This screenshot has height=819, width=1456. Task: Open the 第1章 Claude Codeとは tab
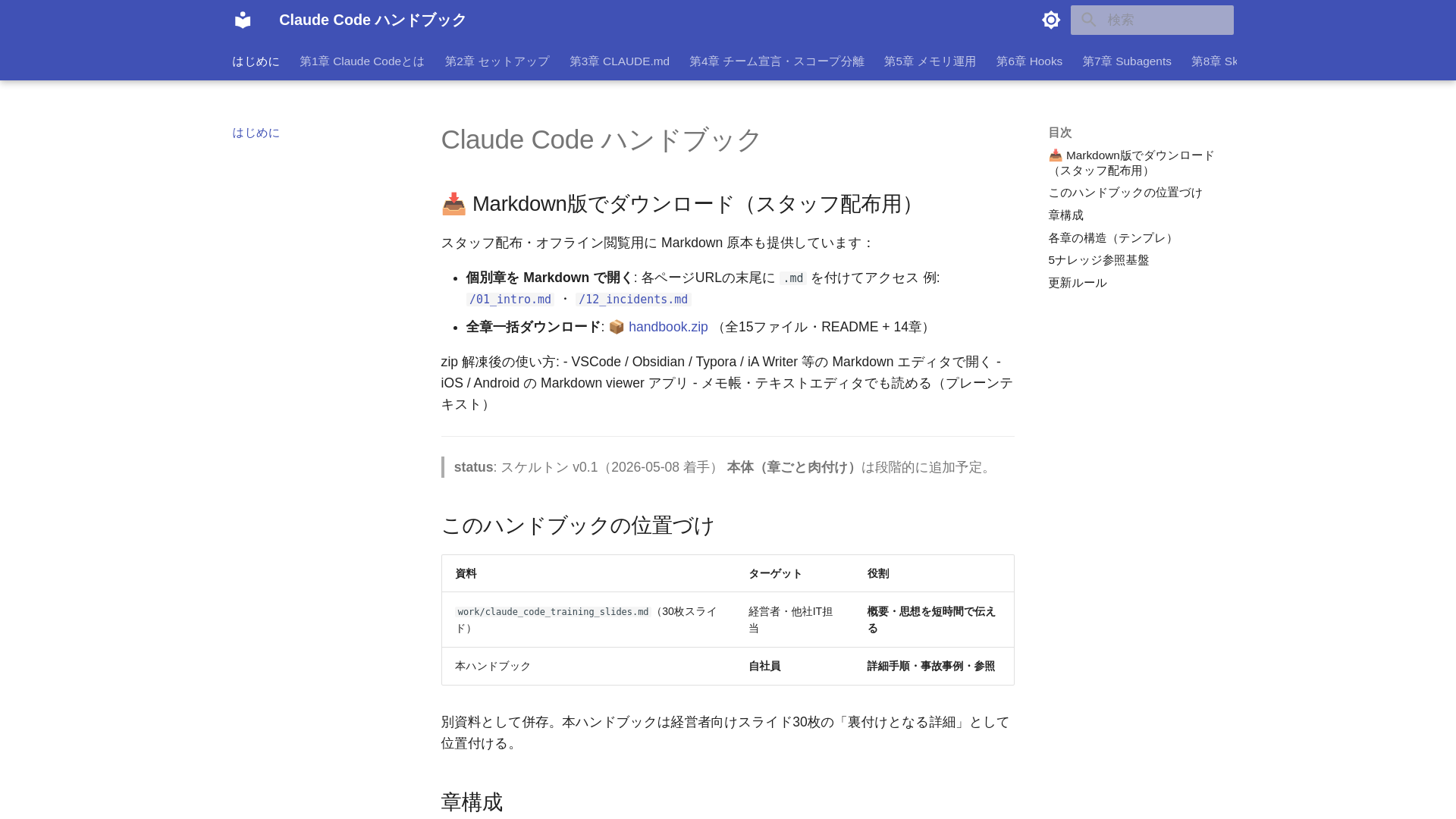[x=362, y=61]
